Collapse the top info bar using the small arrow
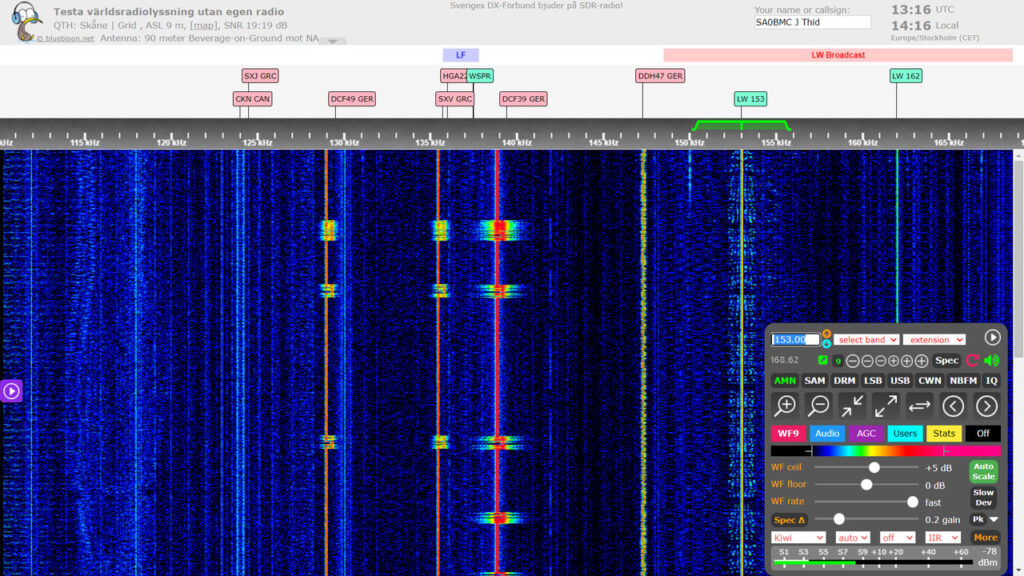The image size is (1024, 576). pos(332,41)
